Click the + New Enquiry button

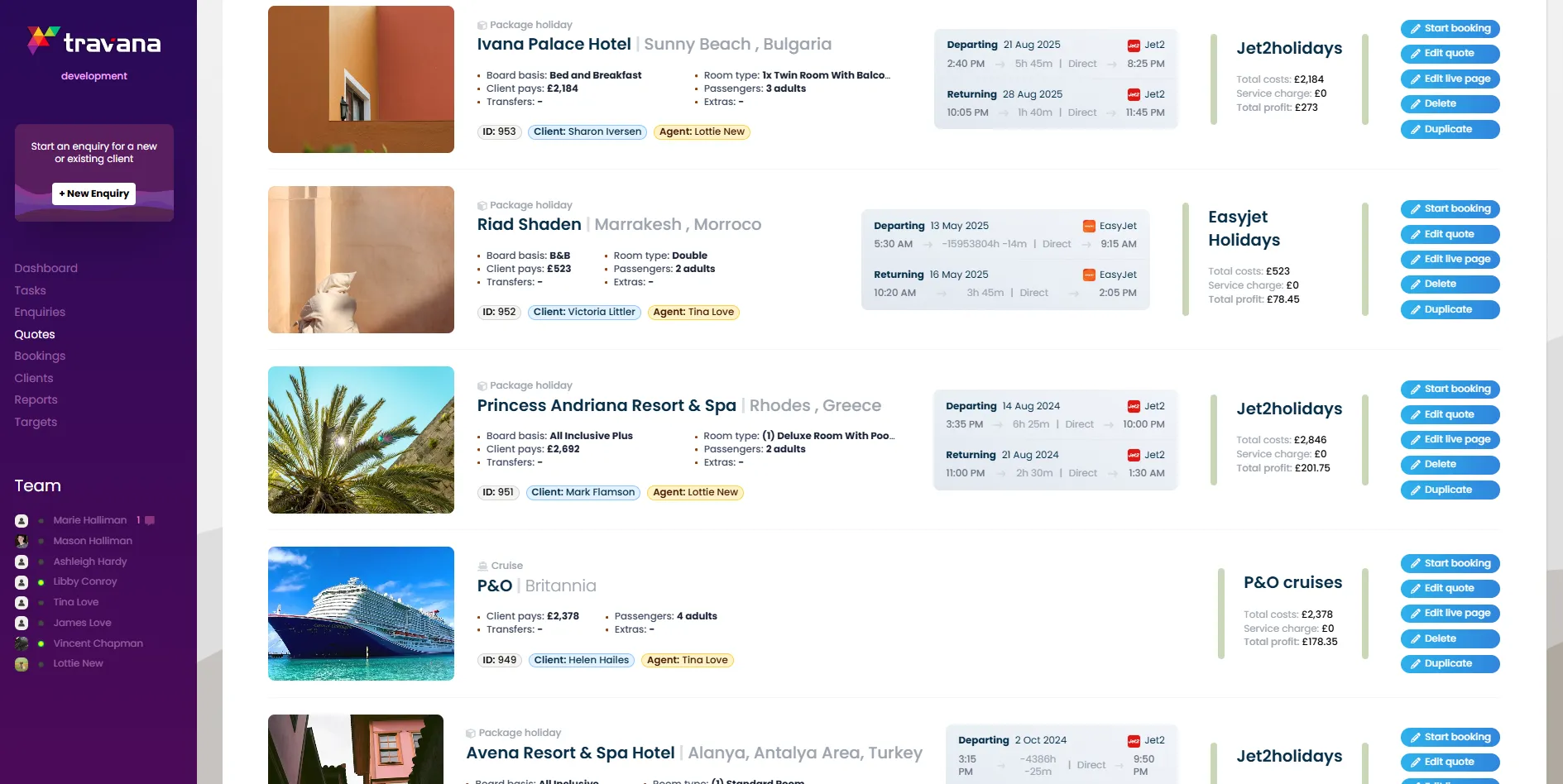pyautogui.click(x=93, y=193)
